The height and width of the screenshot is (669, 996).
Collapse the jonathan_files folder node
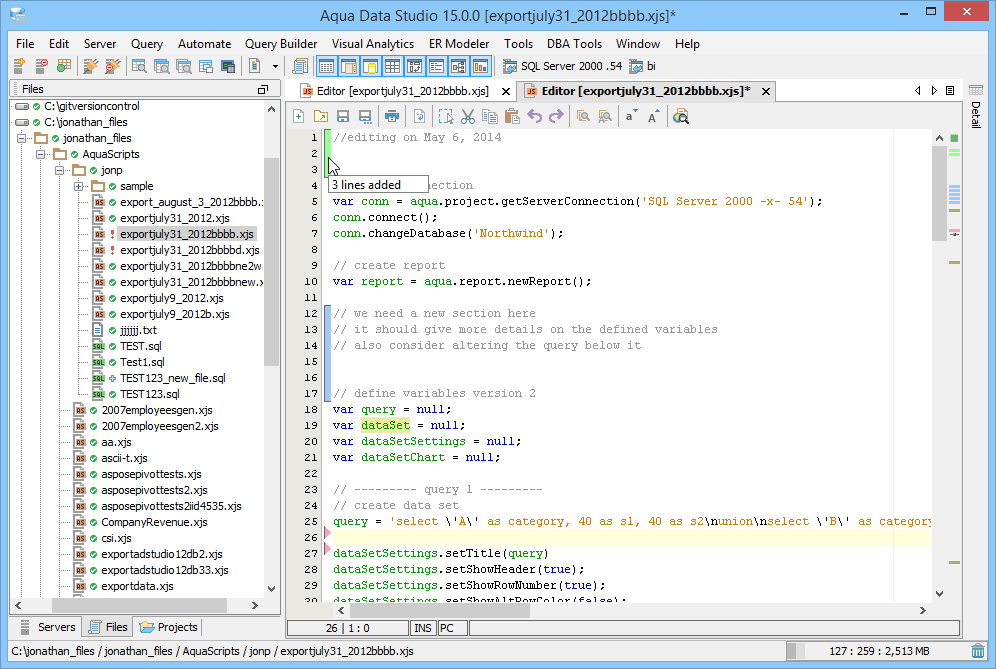[x=22, y=138]
